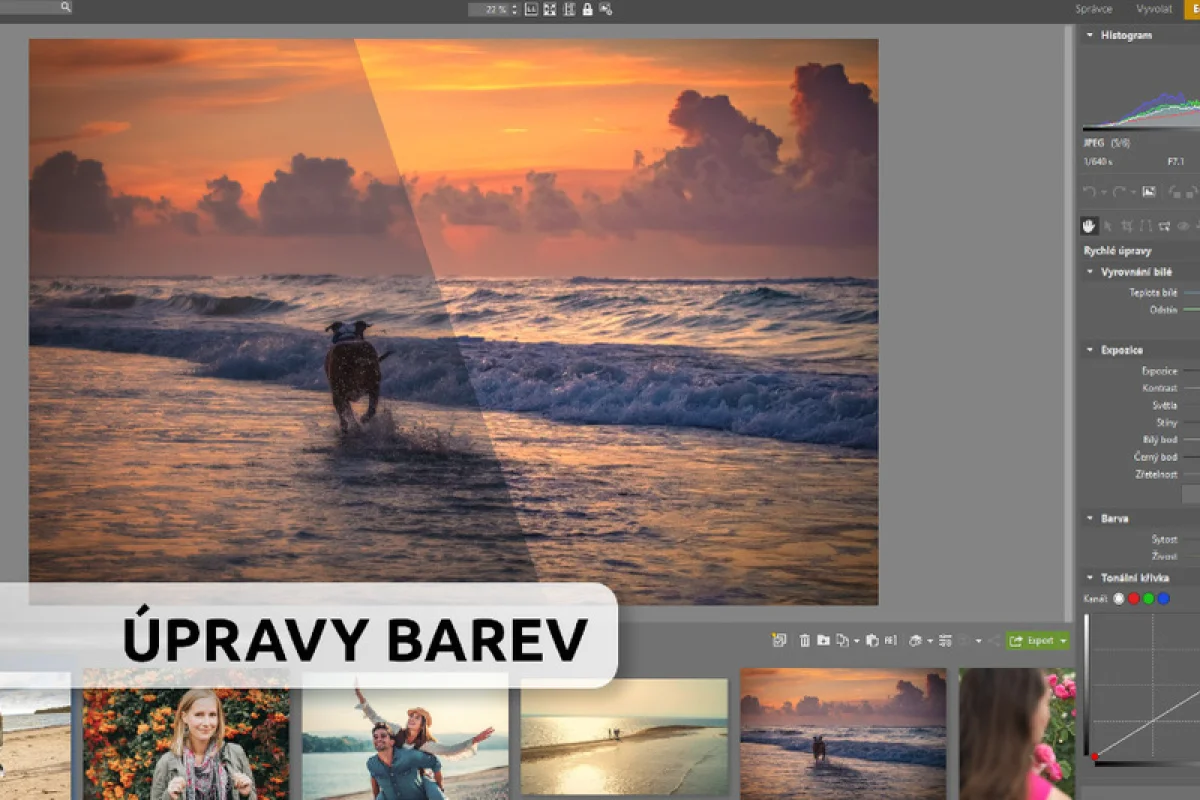Image resolution: width=1200 pixels, height=800 pixels.
Task: Select the golden beach sandbar thumbnail
Action: (624, 737)
